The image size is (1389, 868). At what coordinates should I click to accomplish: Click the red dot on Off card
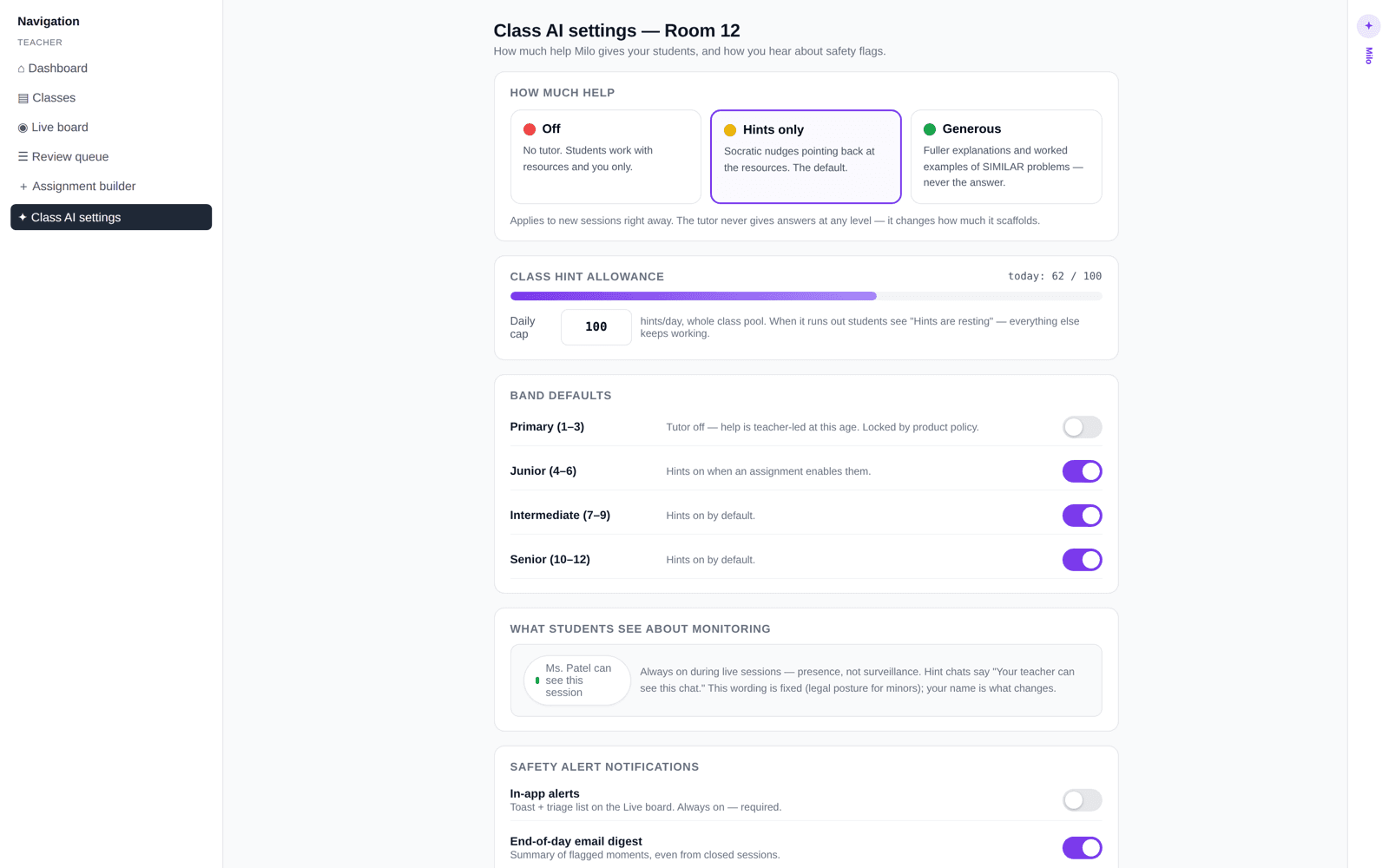pyautogui.click(x=530, y=129)
